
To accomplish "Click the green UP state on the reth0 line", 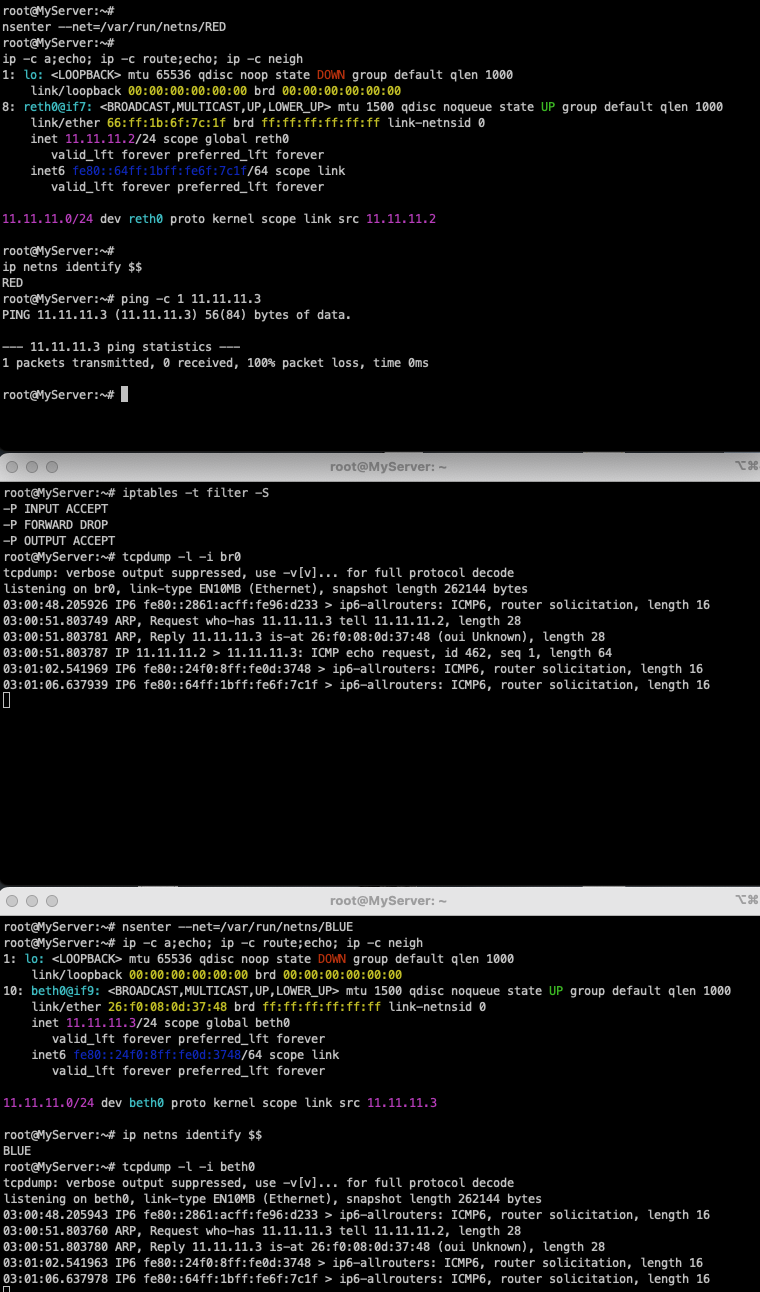I will coord(550,107).
